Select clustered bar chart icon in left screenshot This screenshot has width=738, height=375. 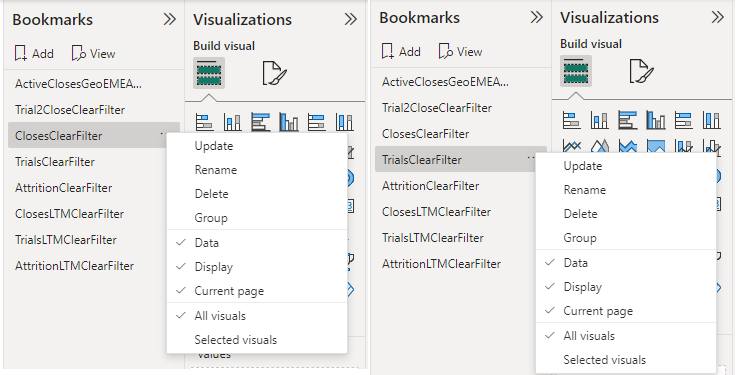[x=261, y=122]
